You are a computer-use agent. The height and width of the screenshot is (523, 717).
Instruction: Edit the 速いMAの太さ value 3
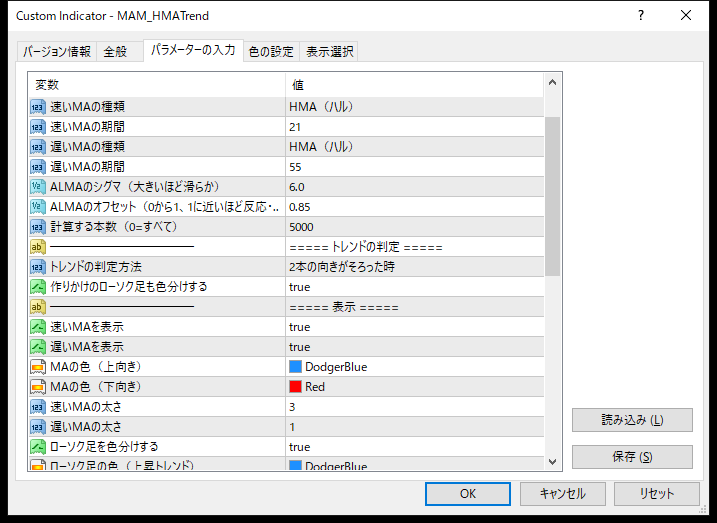[414, 407]
